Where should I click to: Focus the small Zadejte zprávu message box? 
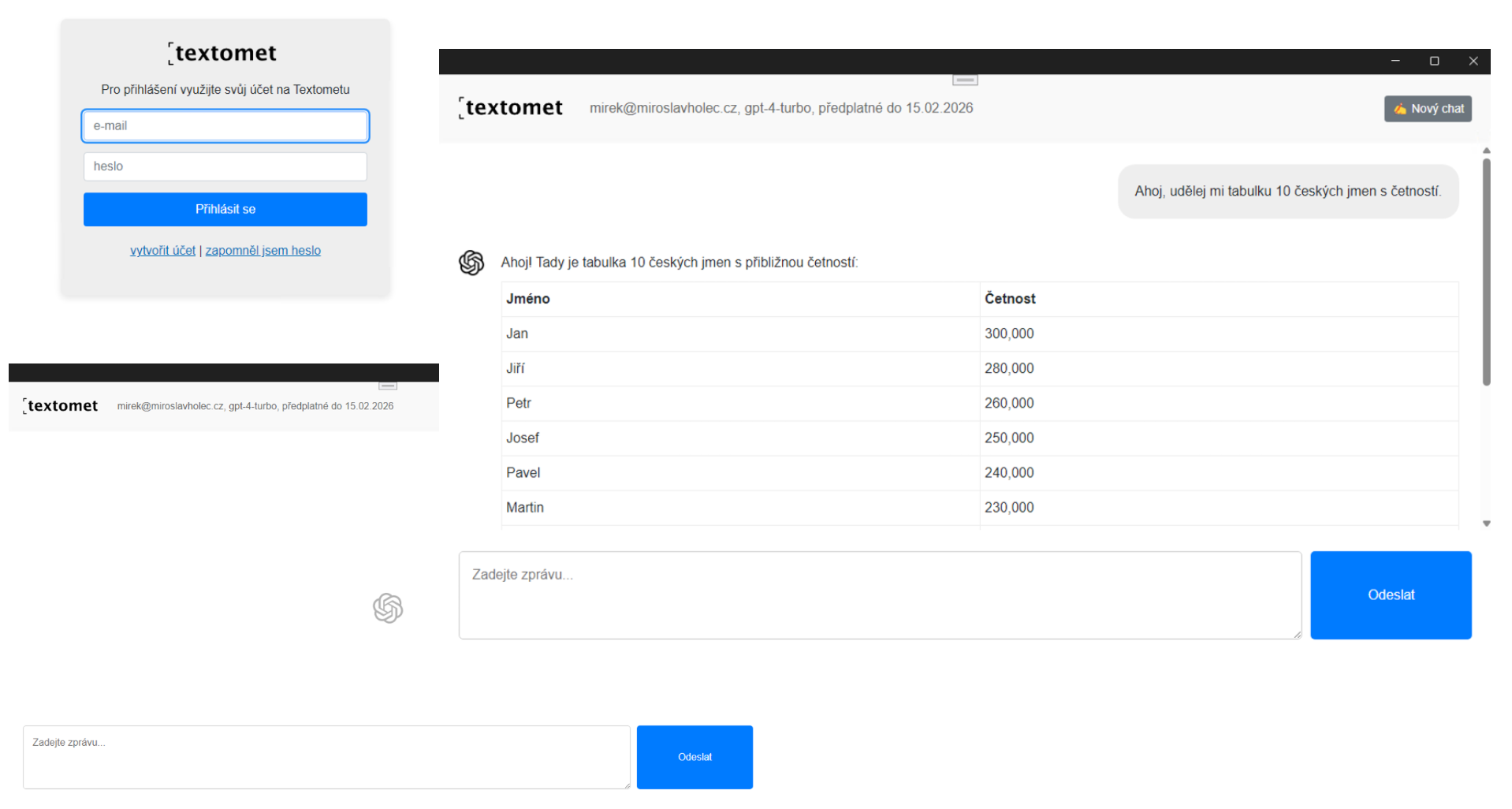point(326,757)
